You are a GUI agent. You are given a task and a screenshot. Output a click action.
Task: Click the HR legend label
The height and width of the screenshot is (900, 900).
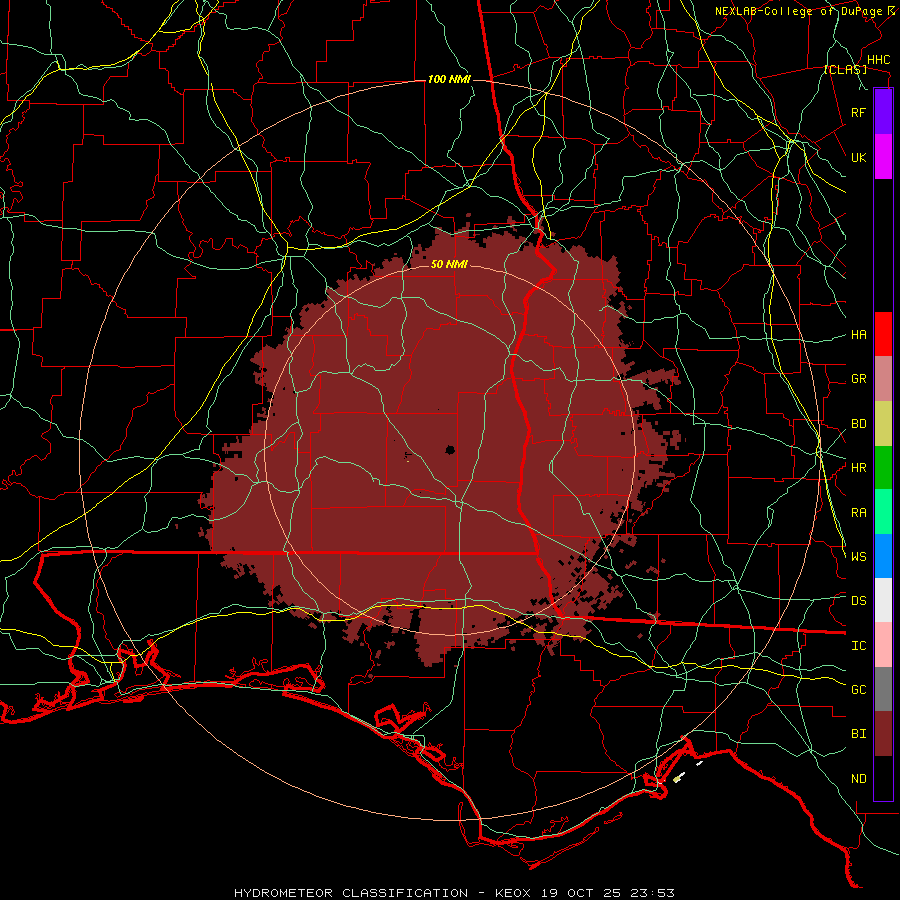(x=858, y=468)
